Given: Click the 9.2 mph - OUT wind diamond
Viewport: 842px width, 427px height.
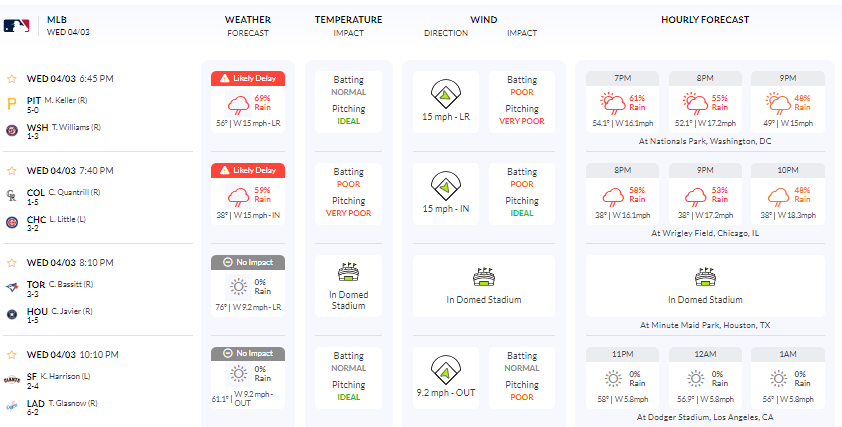Looking at the screenshot, I should click(444, 370).
